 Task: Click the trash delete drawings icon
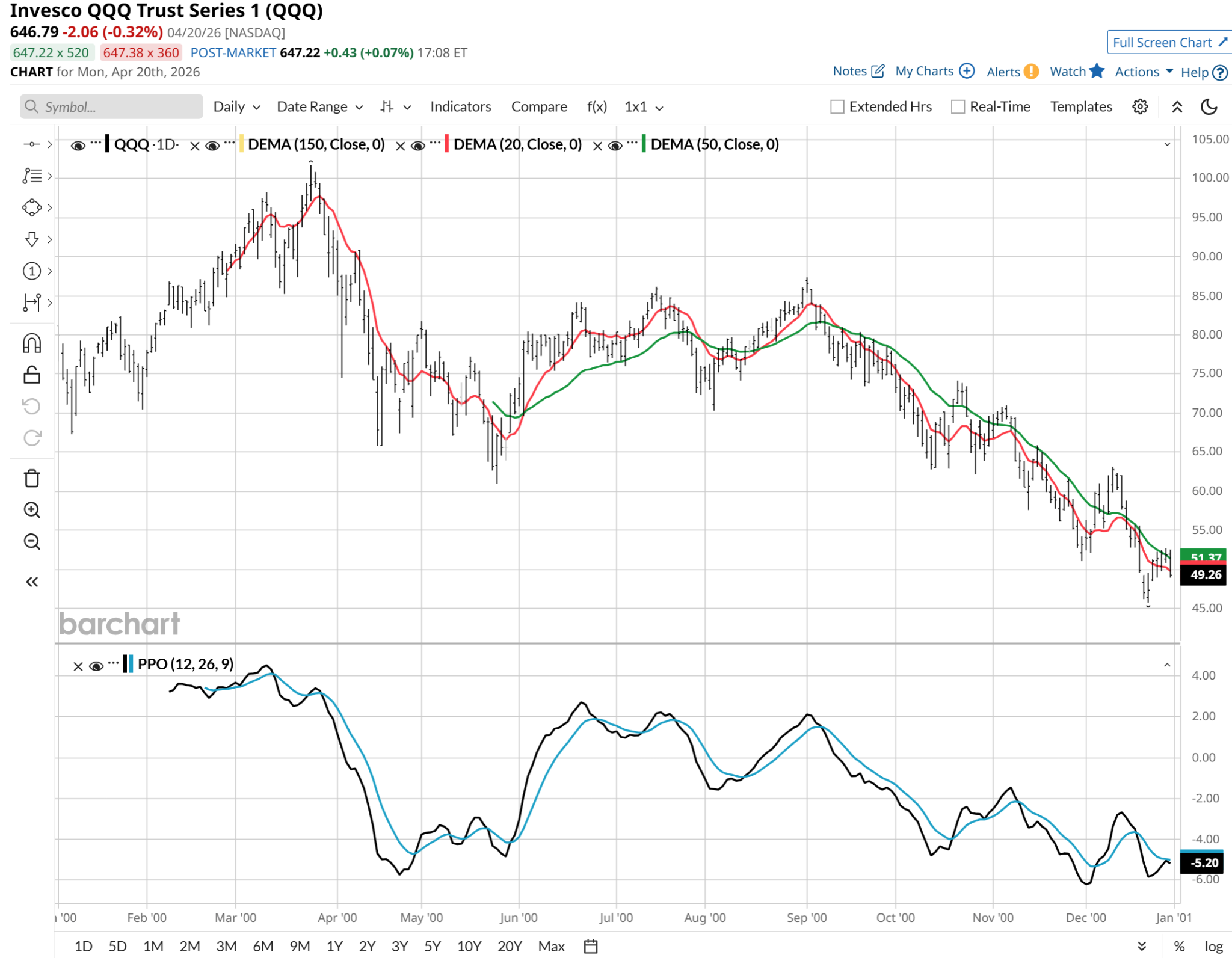coord(32,479)
